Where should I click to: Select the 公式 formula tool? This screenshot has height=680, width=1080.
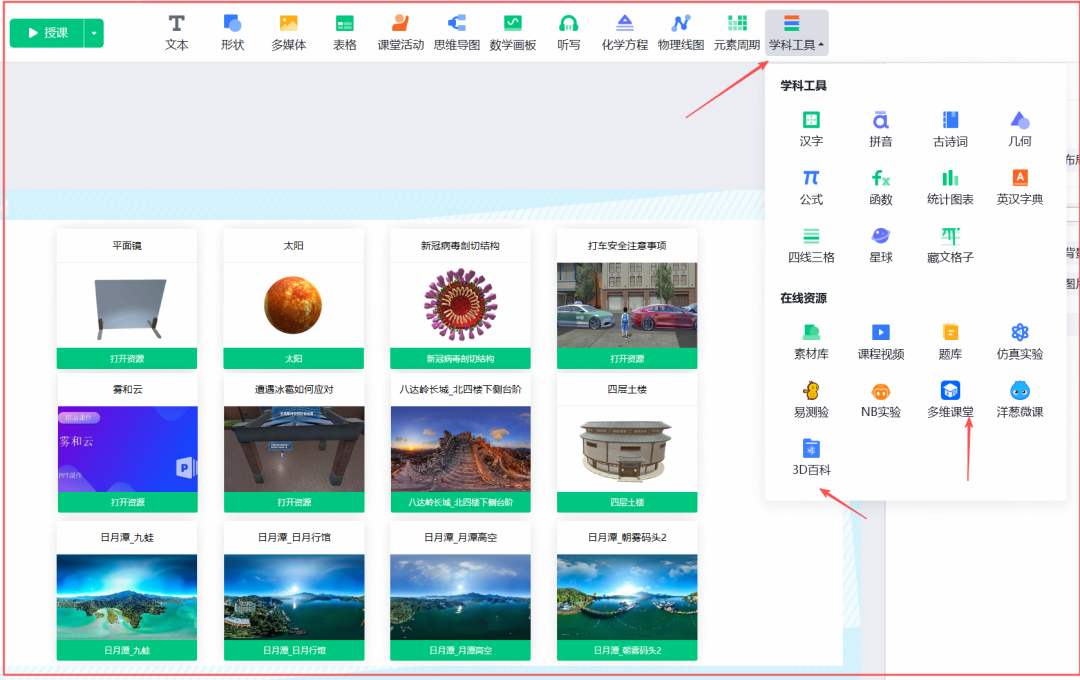(811, 188)
